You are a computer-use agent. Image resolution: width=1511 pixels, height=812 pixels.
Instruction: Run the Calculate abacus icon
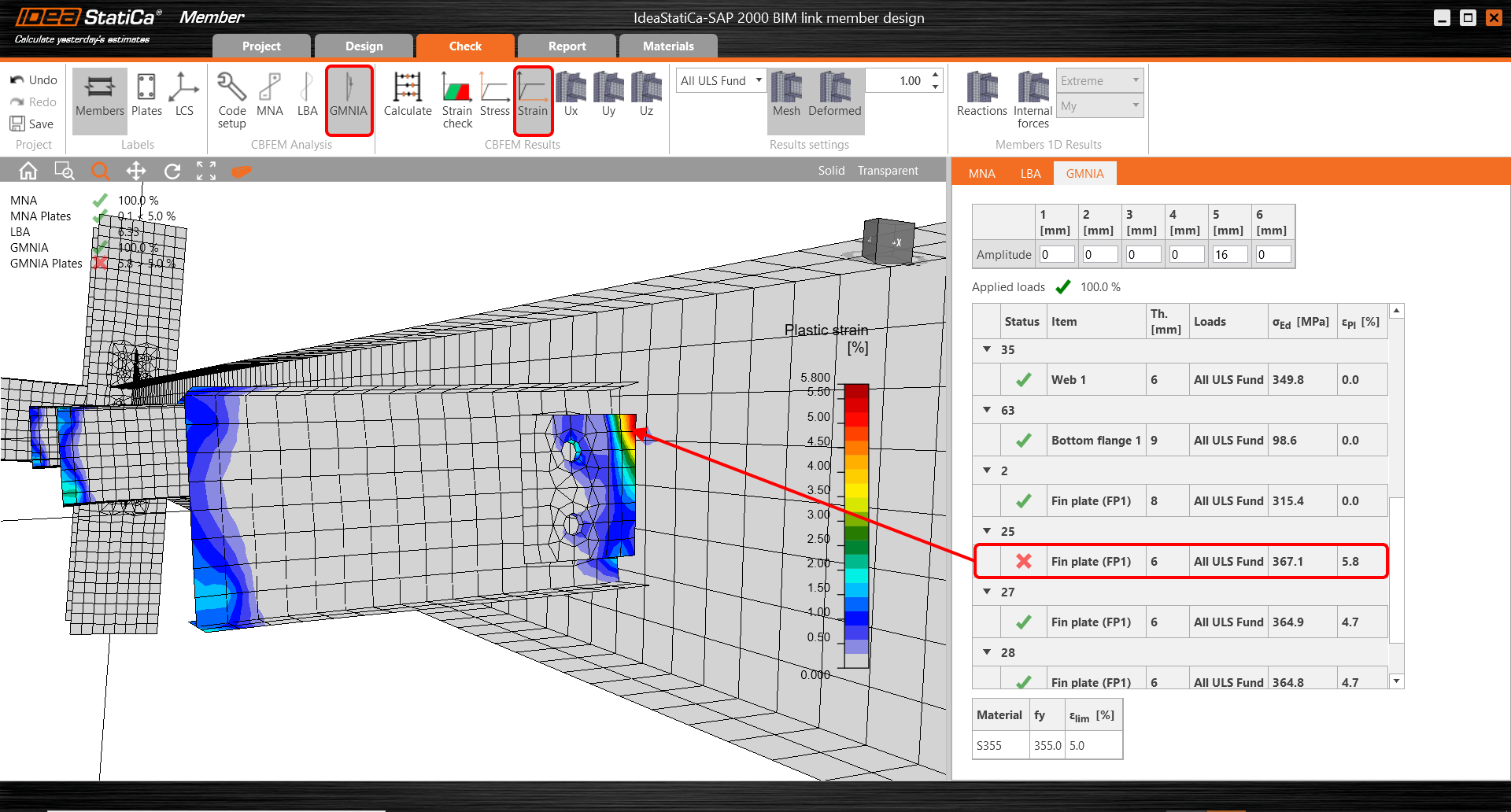[x=407, y=95]
